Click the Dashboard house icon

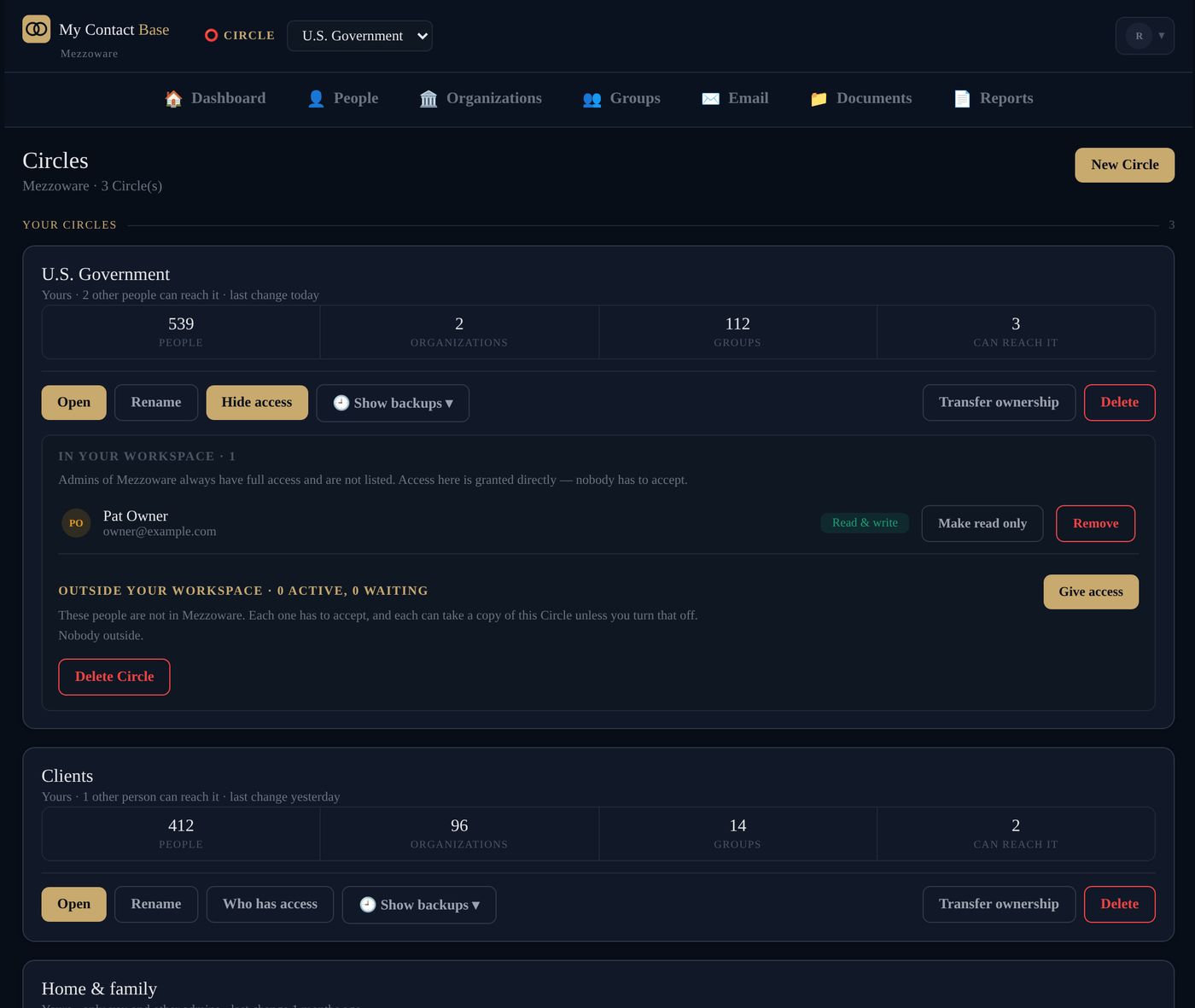(x=173, y=99)
